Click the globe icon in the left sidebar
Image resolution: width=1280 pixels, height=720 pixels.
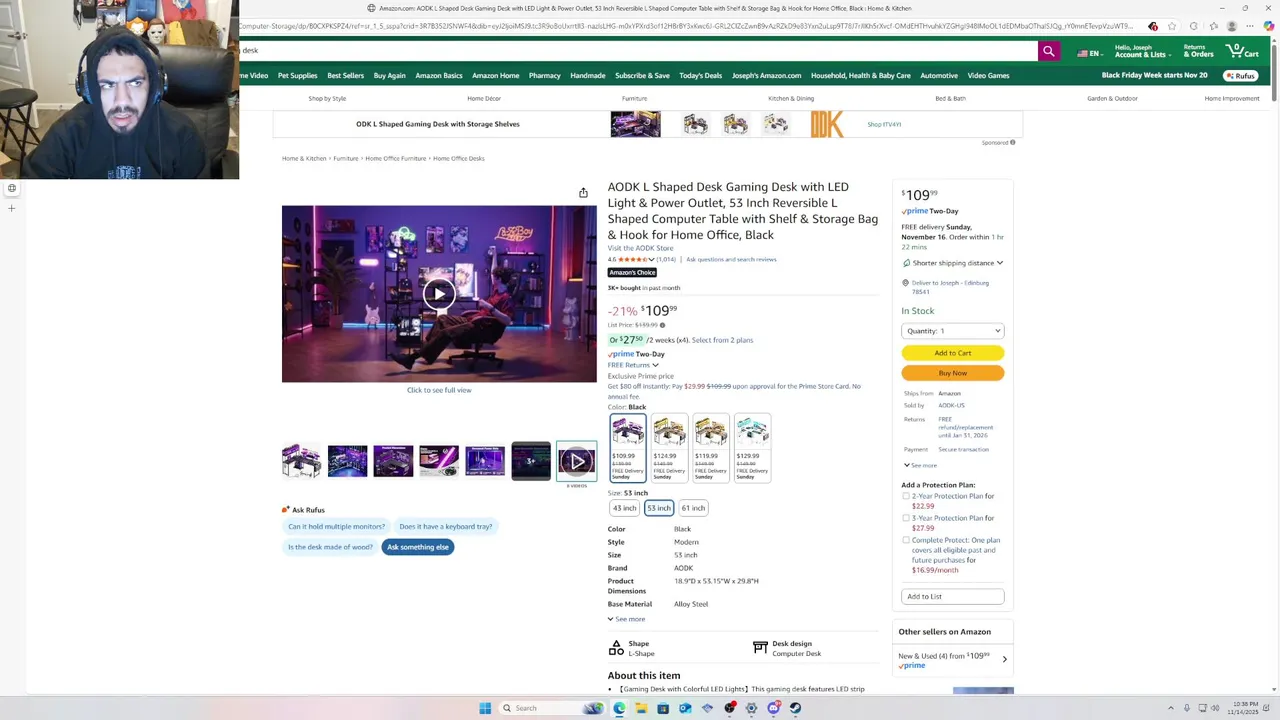[12, 188]
